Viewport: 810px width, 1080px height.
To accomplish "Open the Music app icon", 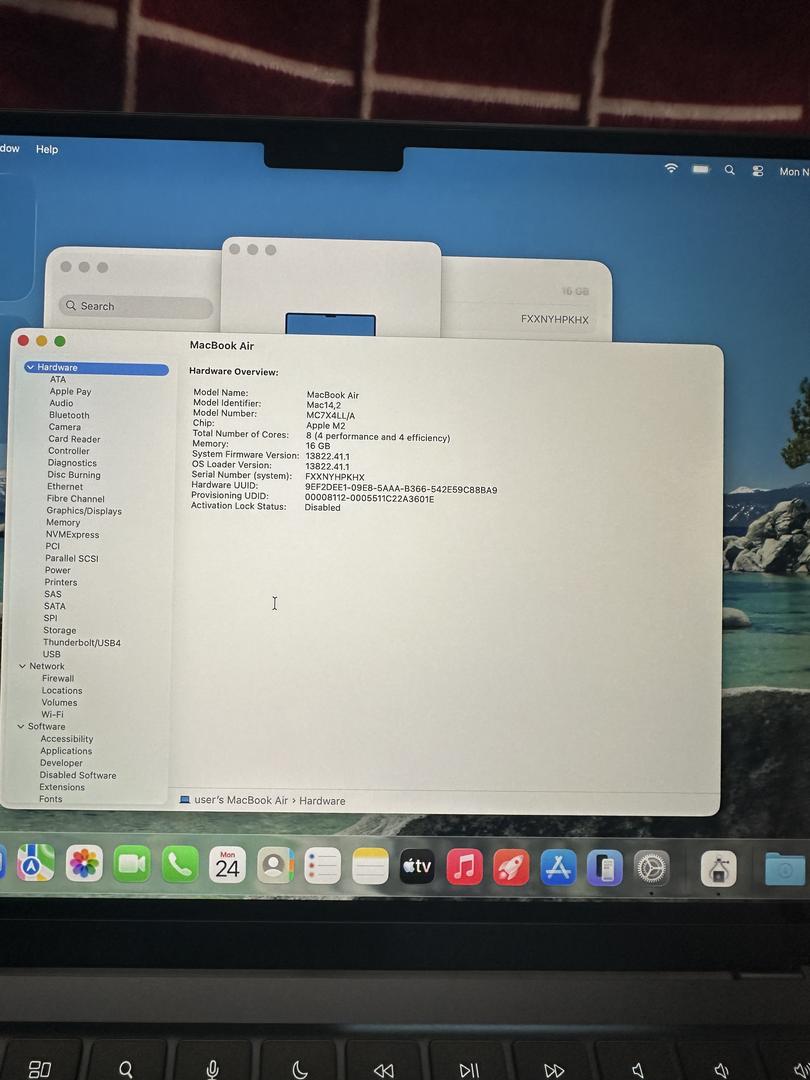I will [464, 866].
